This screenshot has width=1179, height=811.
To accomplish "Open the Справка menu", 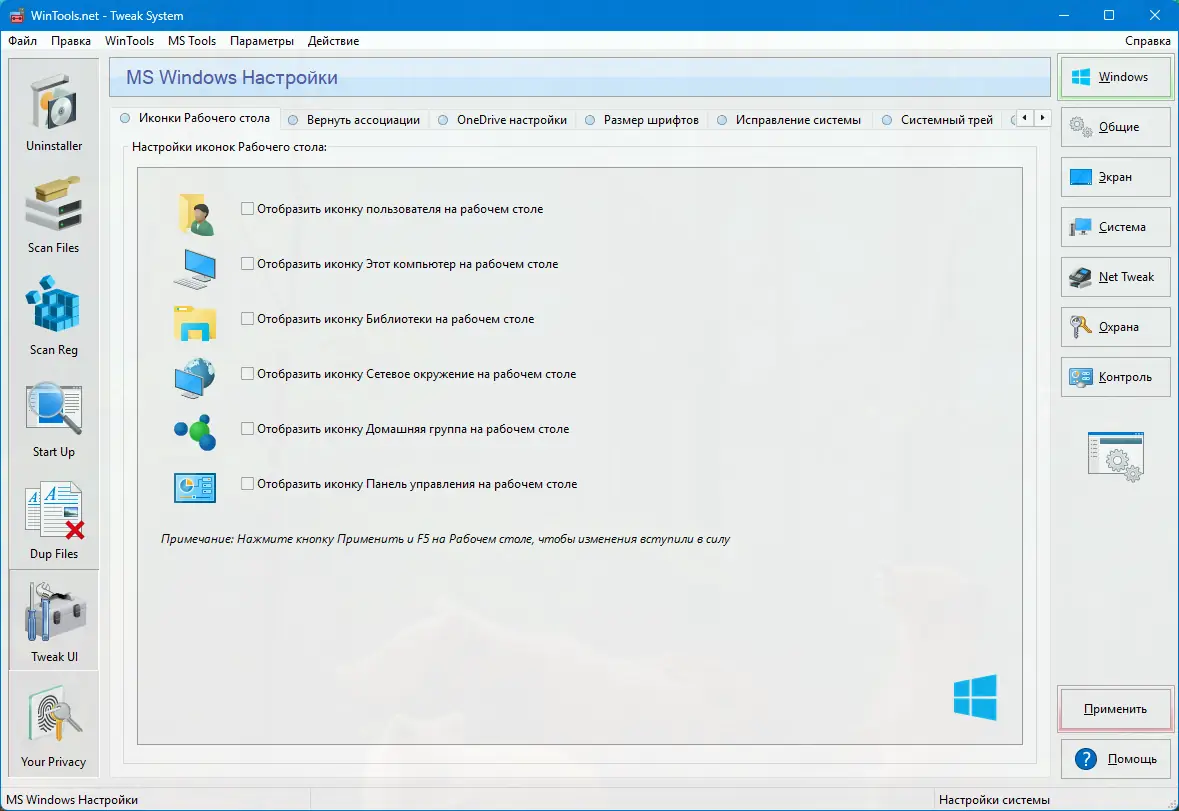I will pos(1147,41).
